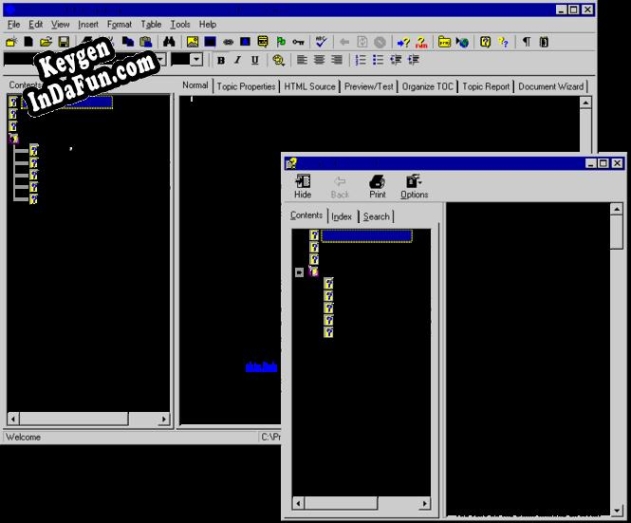The width and height of the screenshot is (631, 523).
Task: Switch to the Topic Properties tab
Action: pyautogui.click(x=246, y=86)
